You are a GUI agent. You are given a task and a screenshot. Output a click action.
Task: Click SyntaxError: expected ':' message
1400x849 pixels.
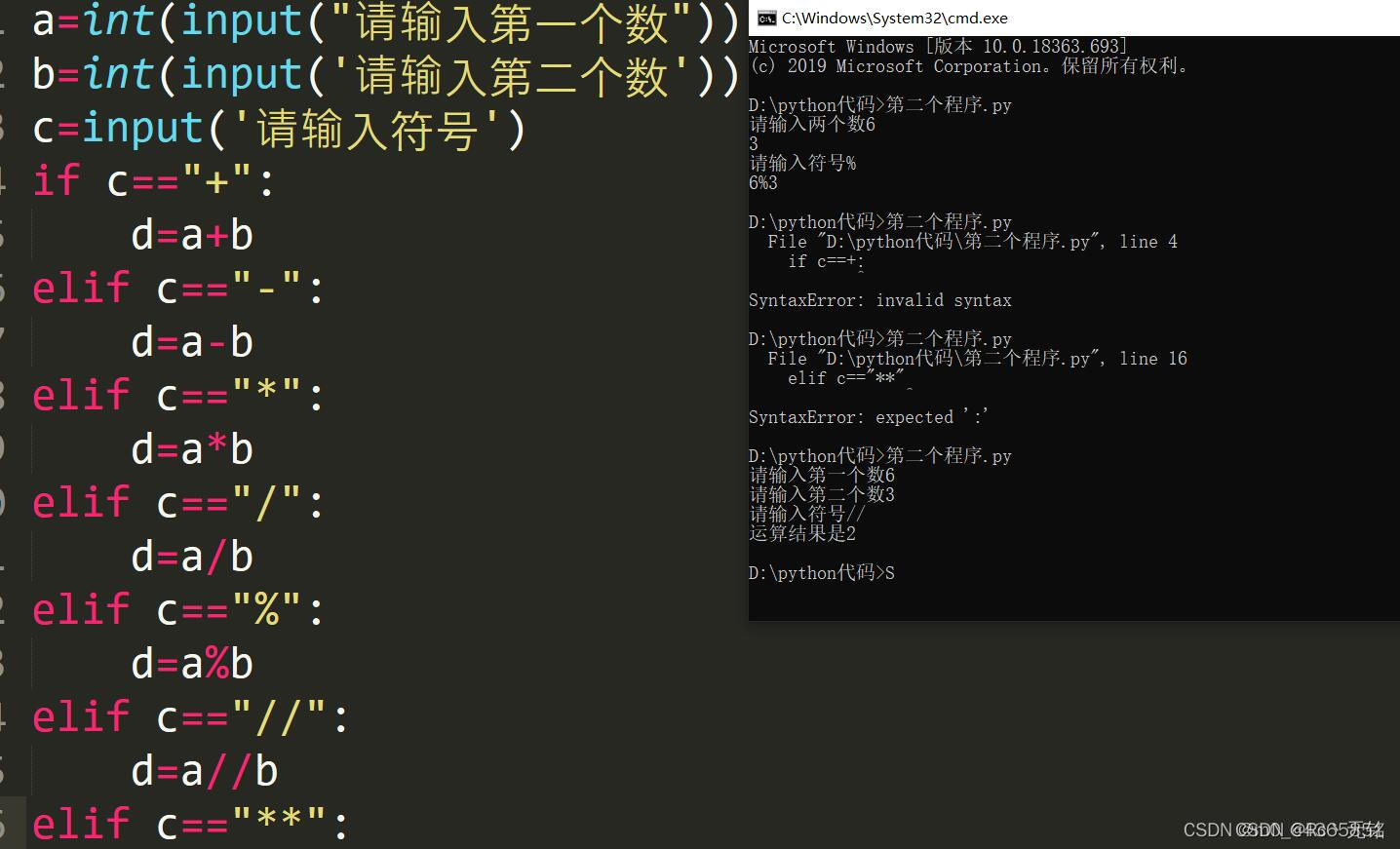[869, 417]
